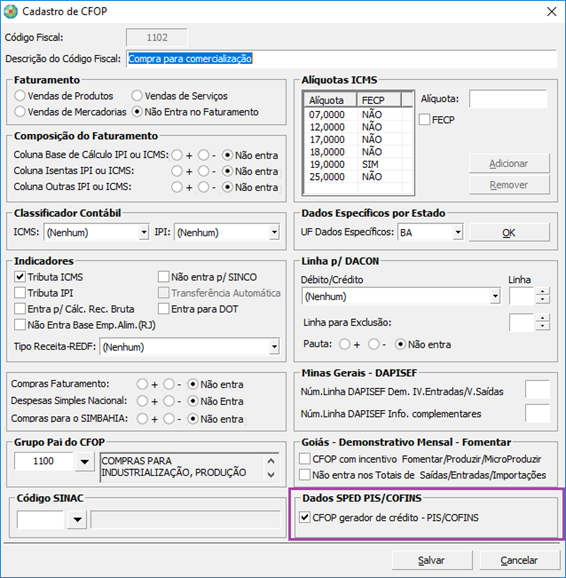Viewport: 566px width, 578px height.
Task: Select the 19,0000 SIM alíquota row
Action: click(358, 164)
